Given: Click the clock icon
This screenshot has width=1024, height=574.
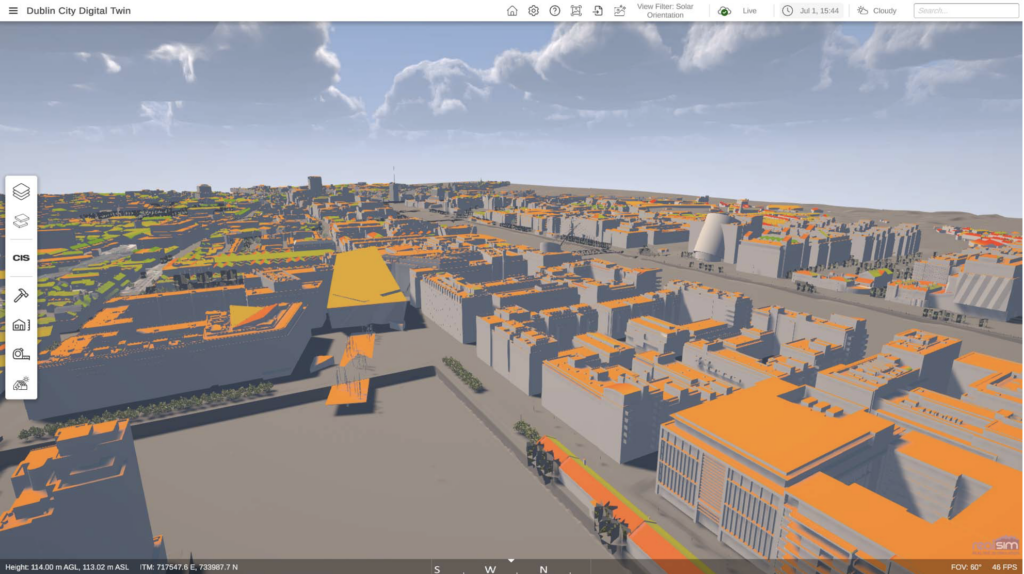Looking at the screenshot, I should pyautogui.click(x=788, y=11).
